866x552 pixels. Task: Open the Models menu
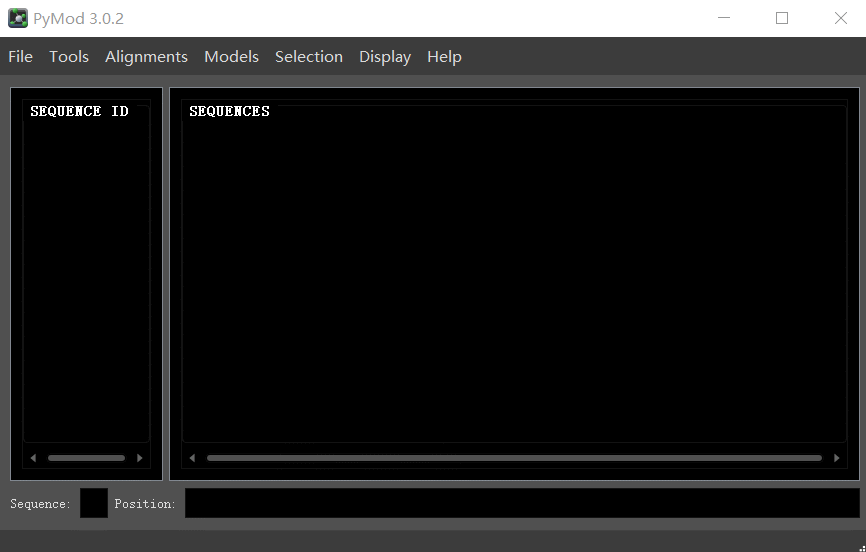[231, 56]
